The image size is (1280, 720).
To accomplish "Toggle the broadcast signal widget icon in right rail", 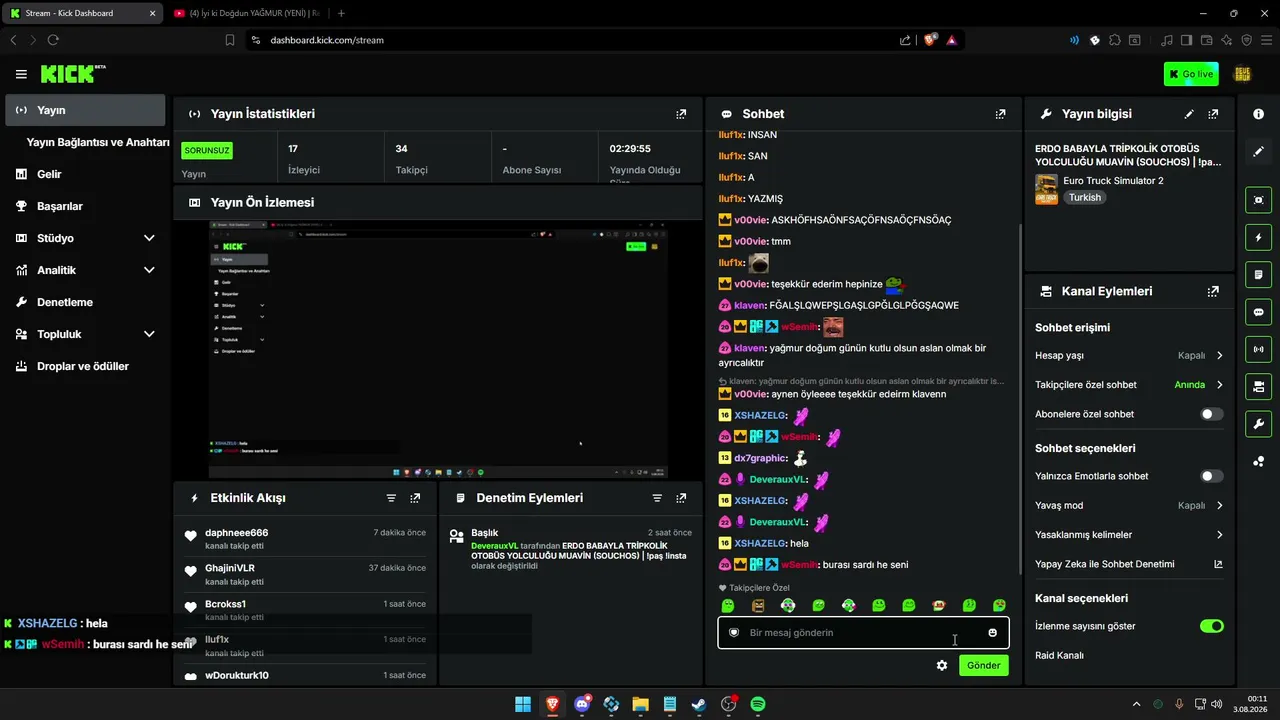I will (x=1259, y=349).
